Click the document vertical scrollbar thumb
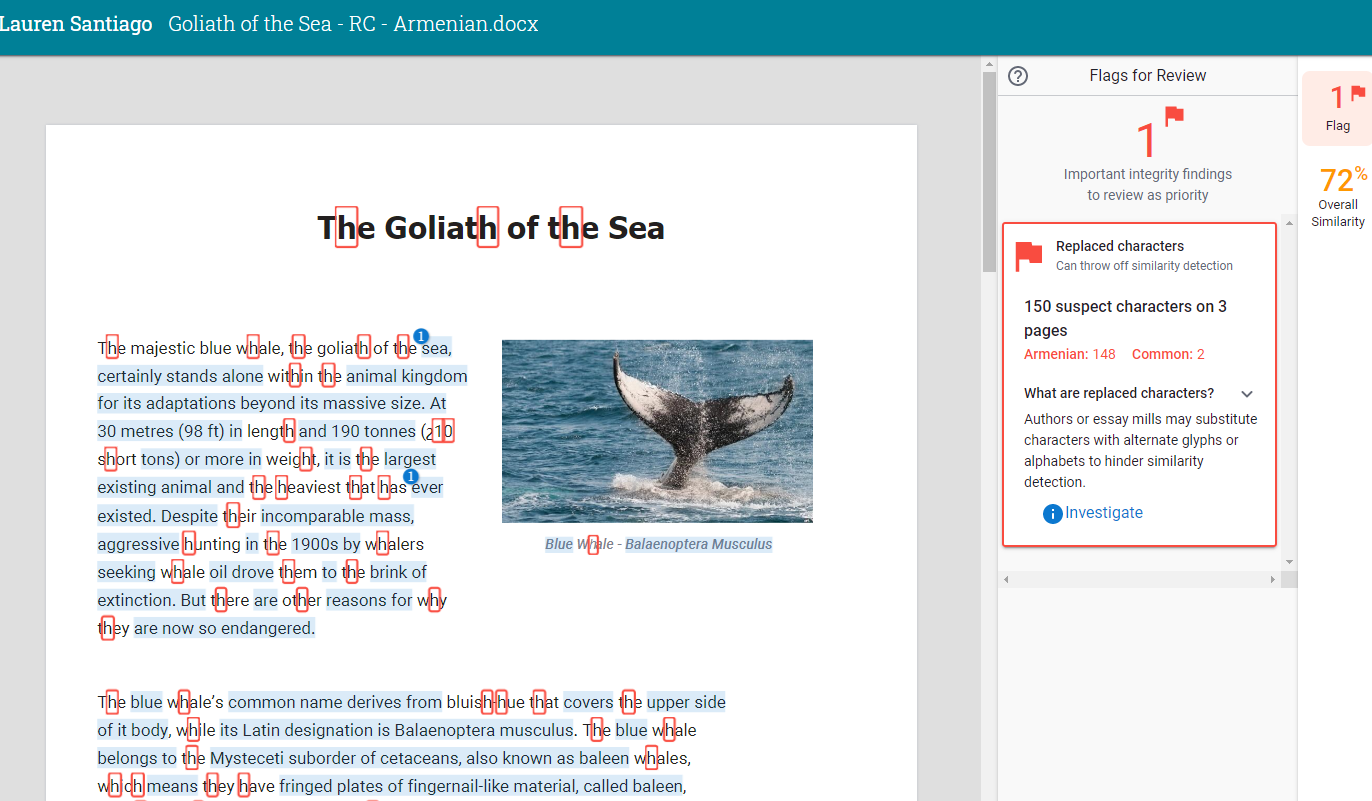Viewport: 1372px width, 801px height. click(989, 170)
